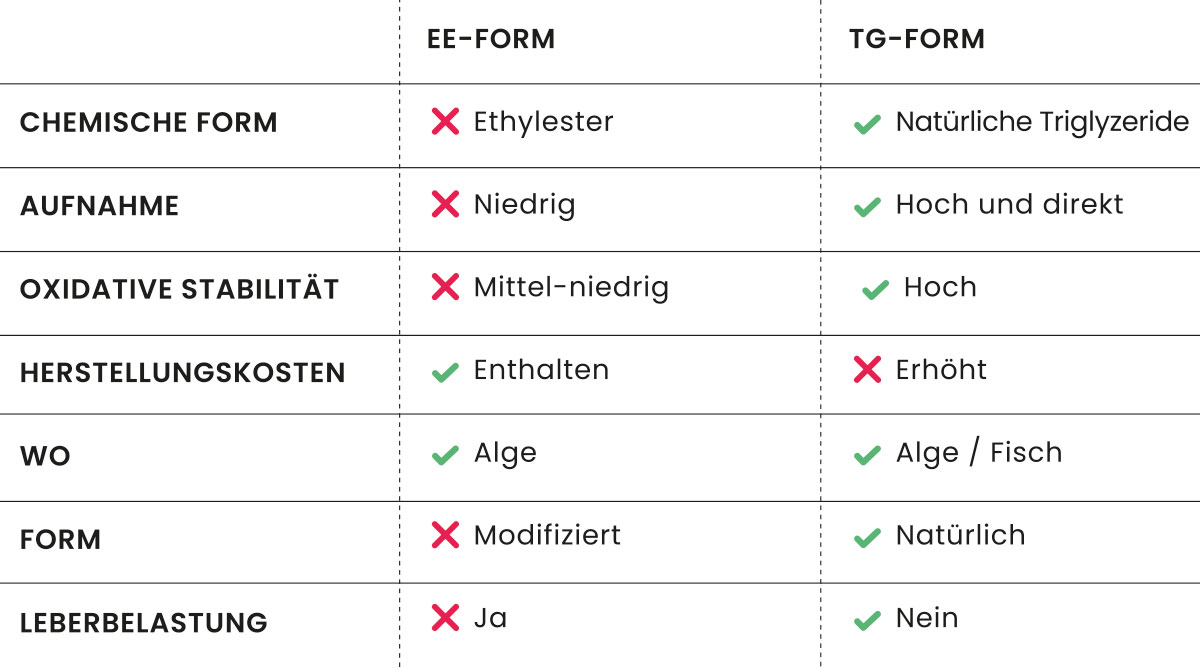Select the EE-FORM column header

(x=490, y=39)
